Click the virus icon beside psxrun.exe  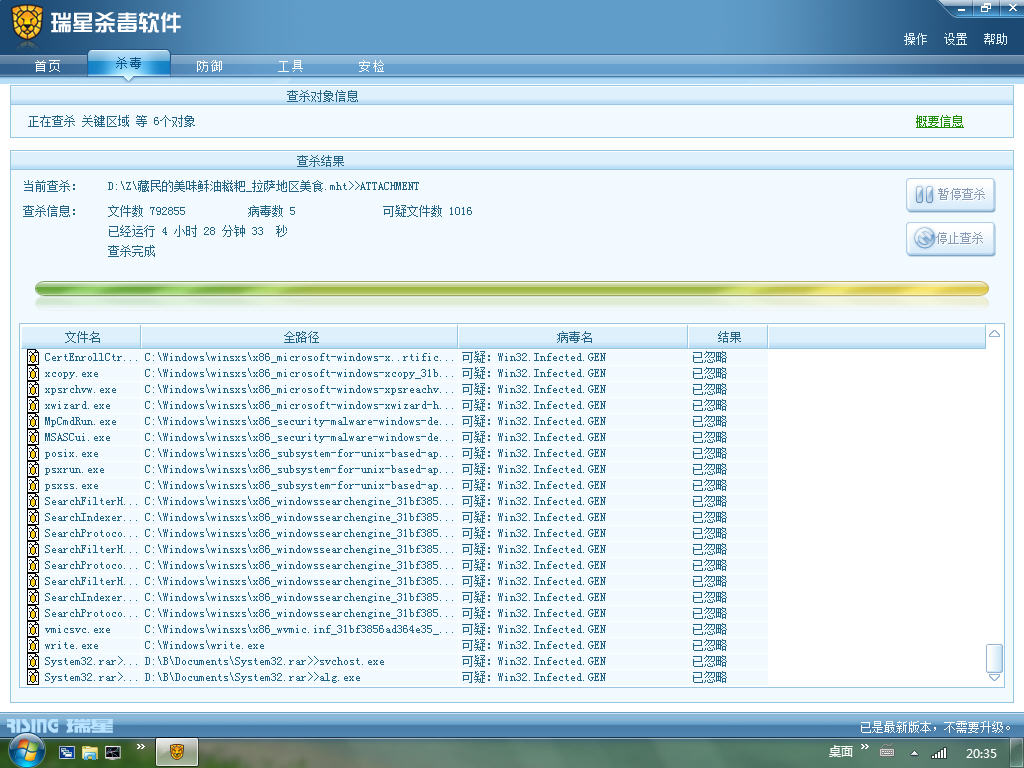coord(33,470)
